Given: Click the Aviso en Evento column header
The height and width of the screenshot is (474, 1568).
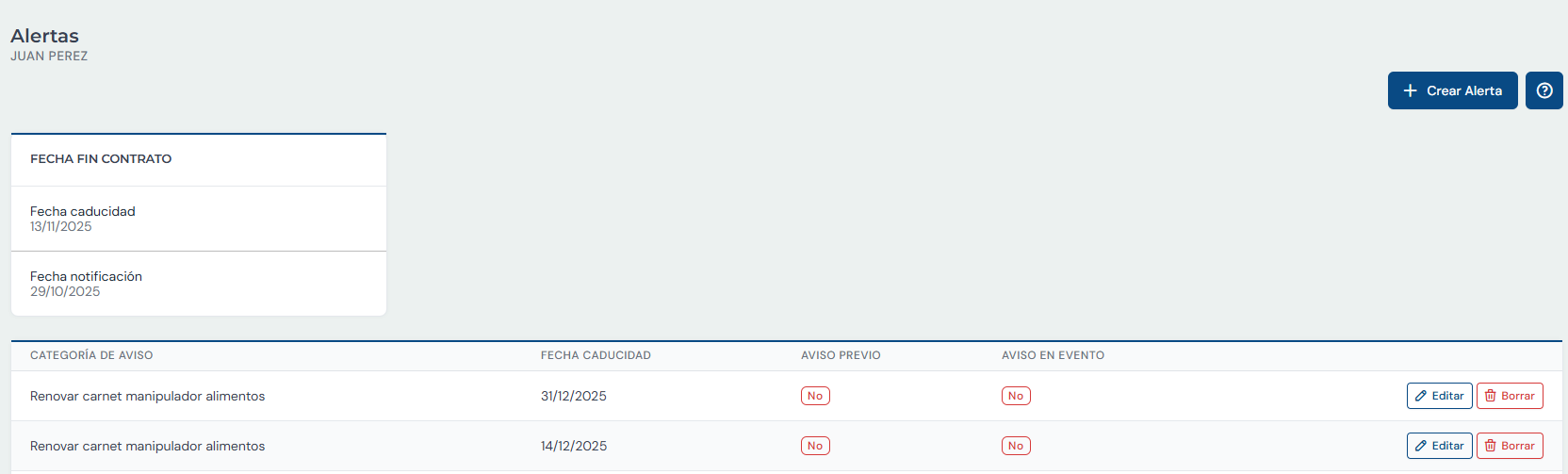Looking at the screenshot, I should point(1053,355).
